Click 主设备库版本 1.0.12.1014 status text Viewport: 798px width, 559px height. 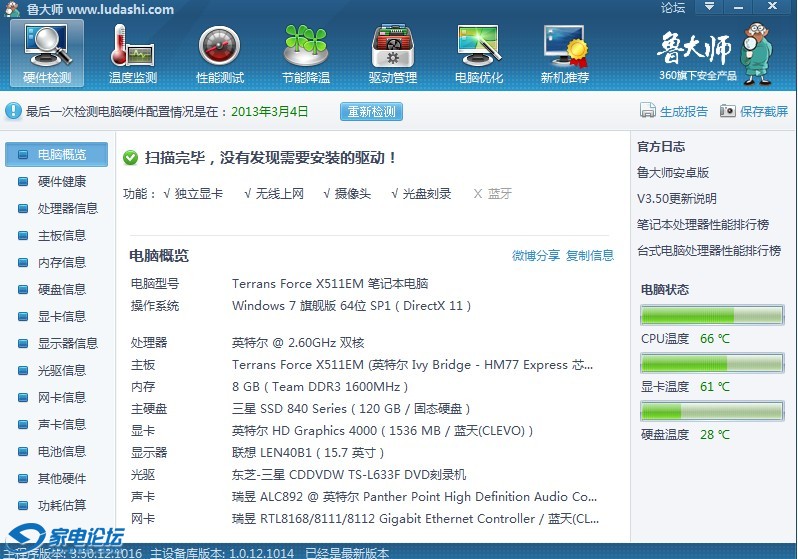[222, 553]
